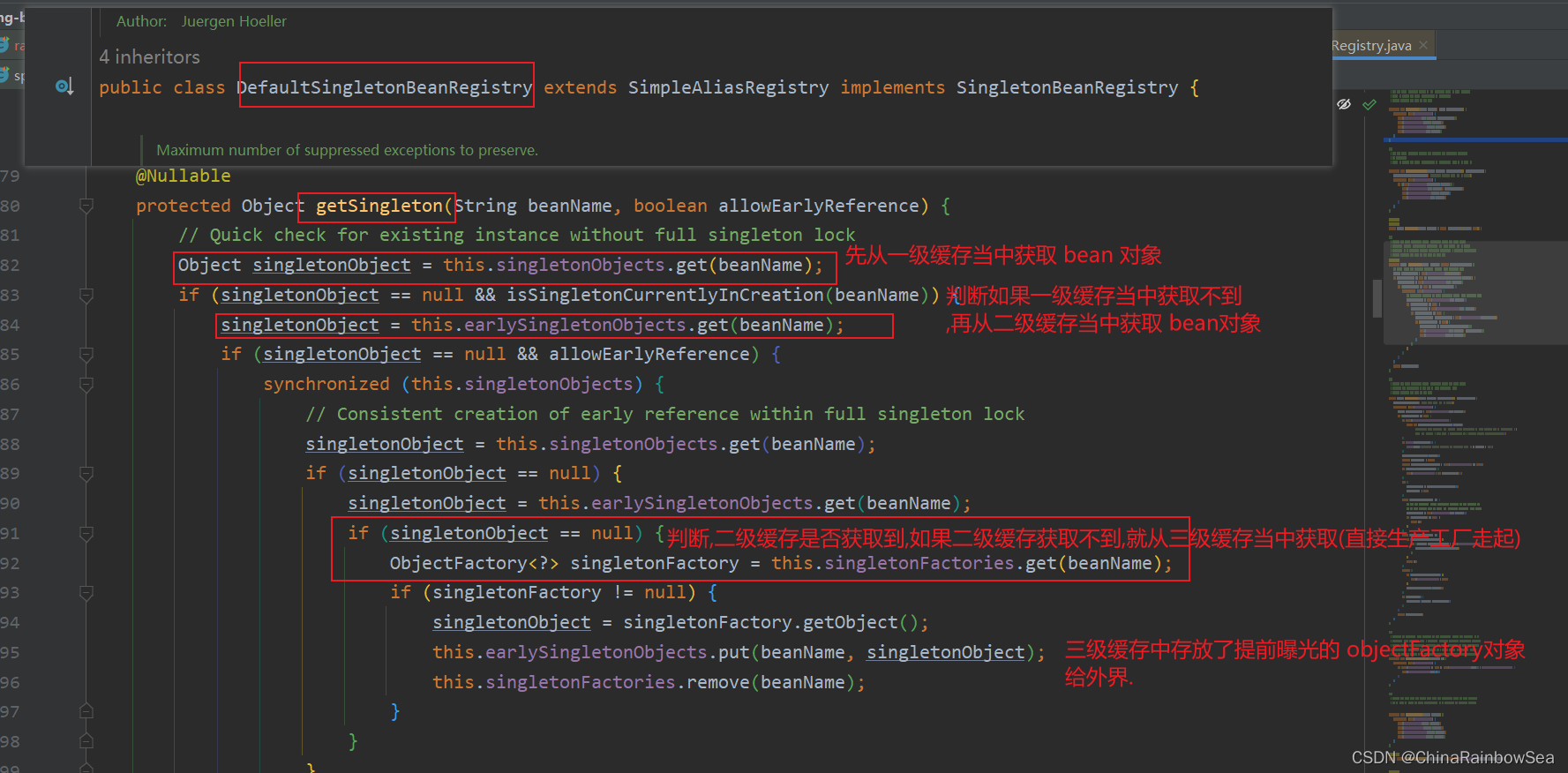This screenshot has height=773, width=1568.
Task: Click the '// Quick check for existing instance' comment
Action: click(517, 235)
